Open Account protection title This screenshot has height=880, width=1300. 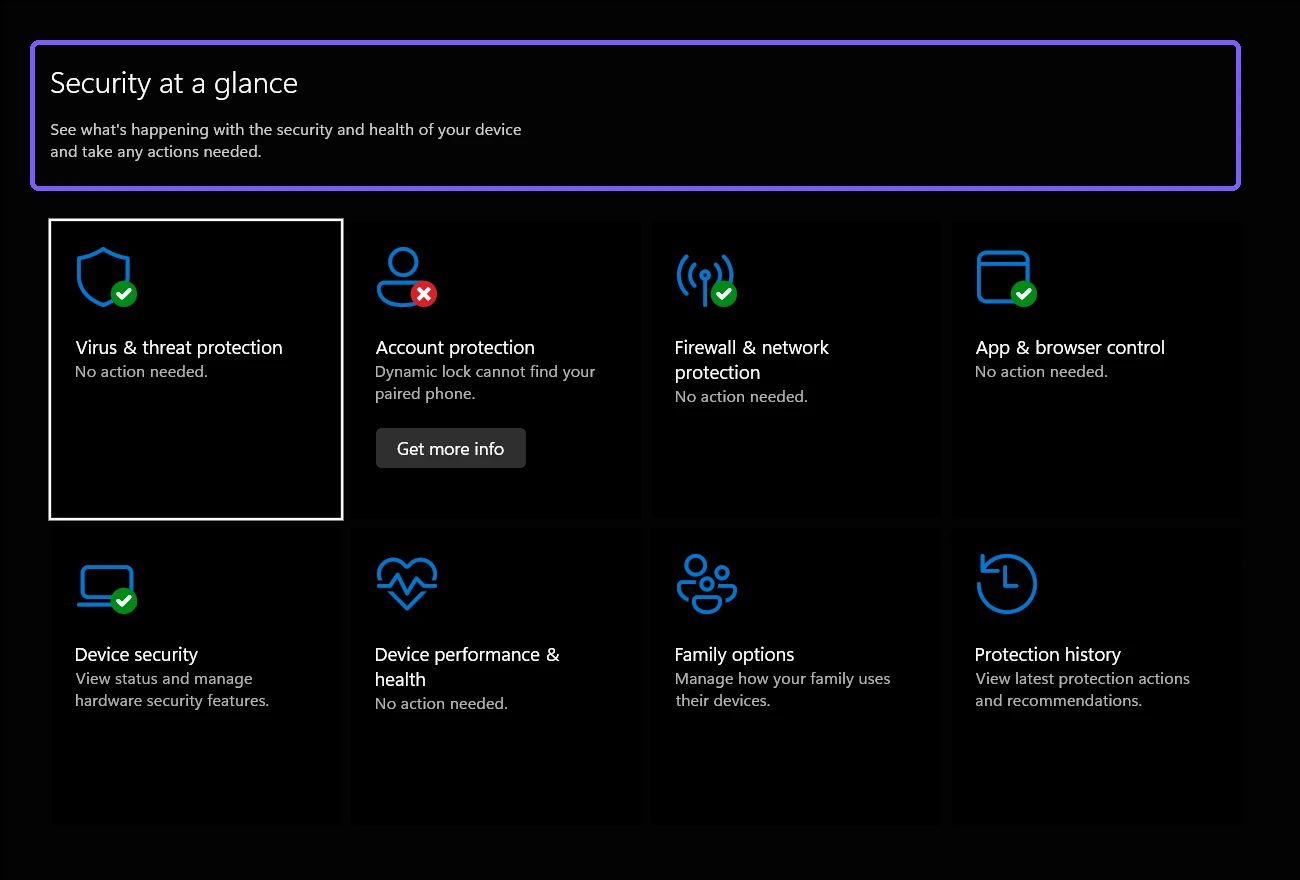[x=455, y=347]
